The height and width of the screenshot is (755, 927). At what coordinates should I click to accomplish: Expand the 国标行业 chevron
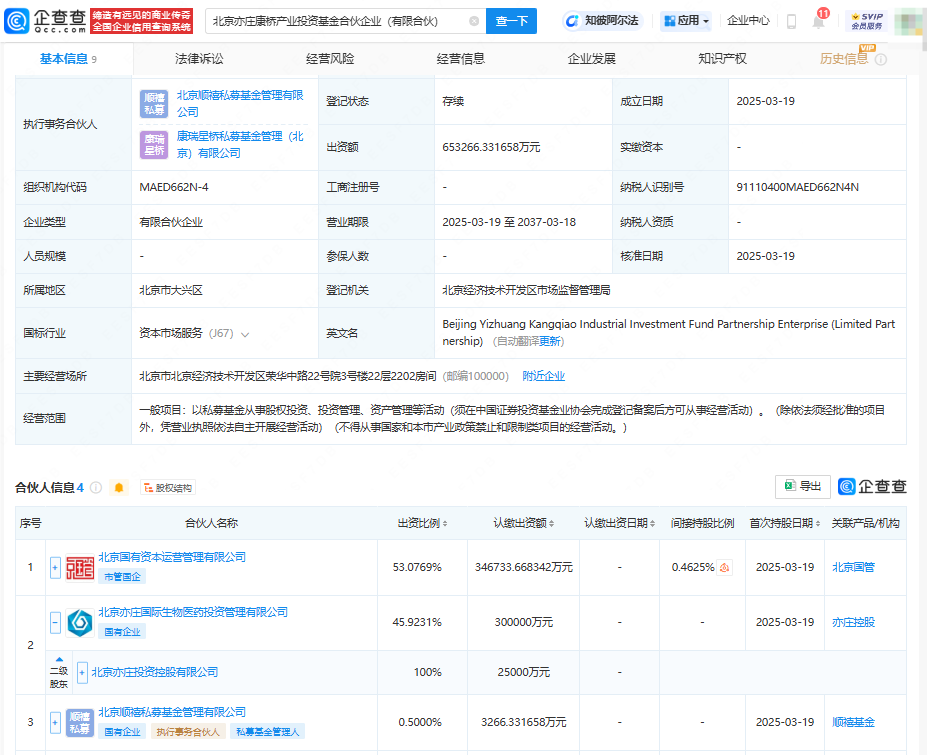(245, 335)
